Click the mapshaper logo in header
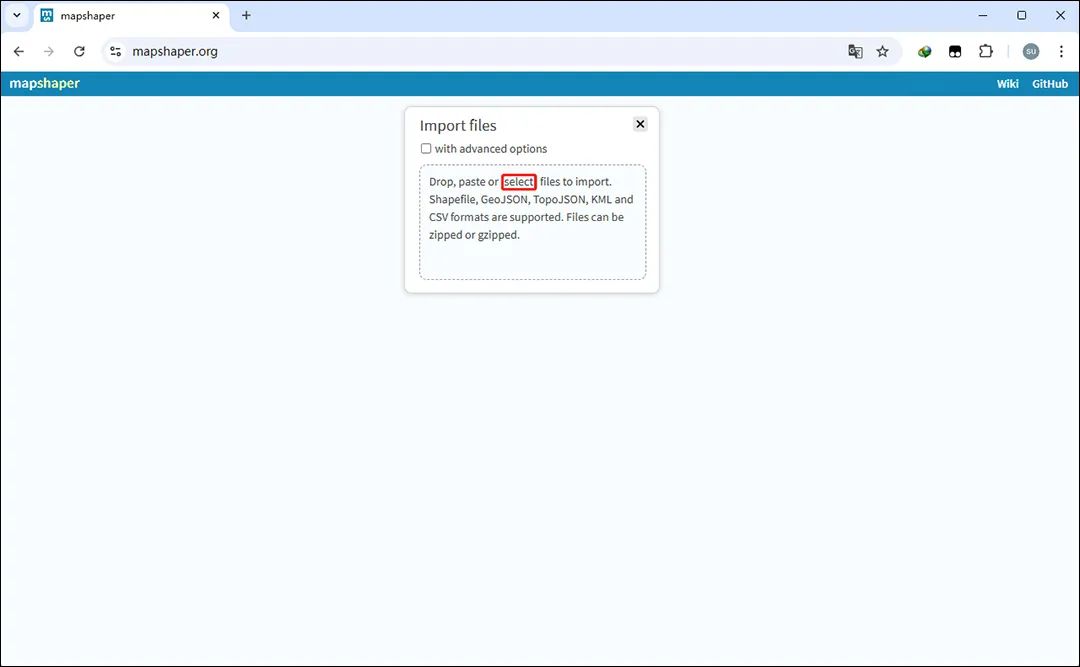The width and height of the screenshot is (1080, 667). point(45,83)
